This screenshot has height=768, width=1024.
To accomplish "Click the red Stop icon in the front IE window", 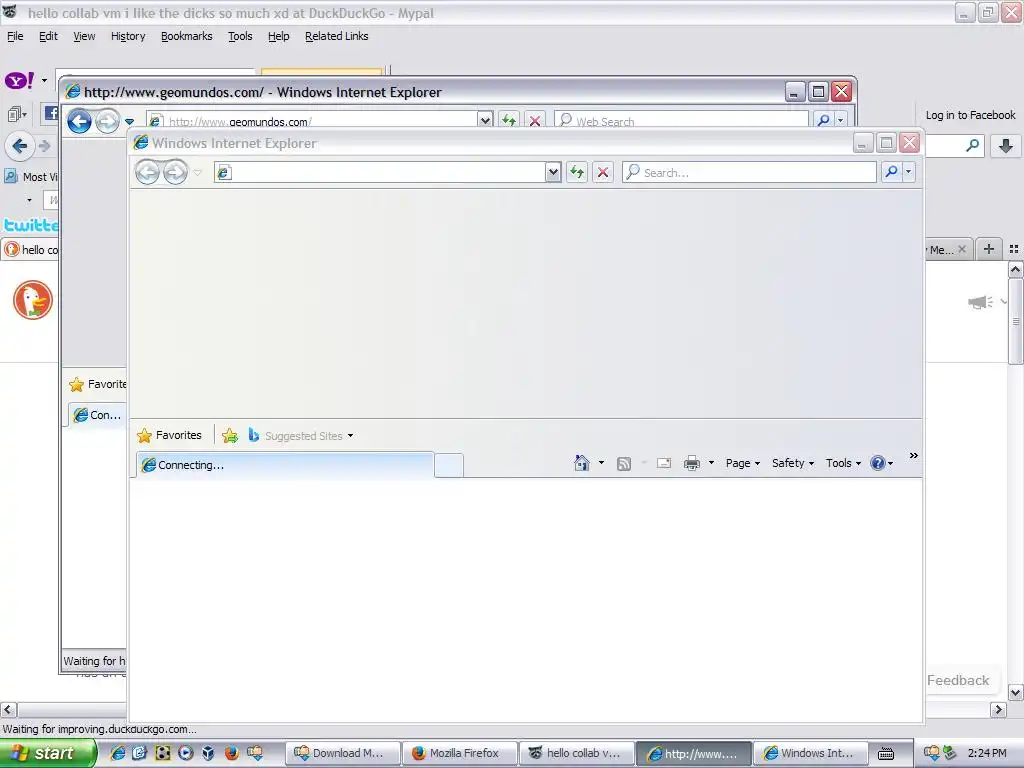I will coord(603,172).
